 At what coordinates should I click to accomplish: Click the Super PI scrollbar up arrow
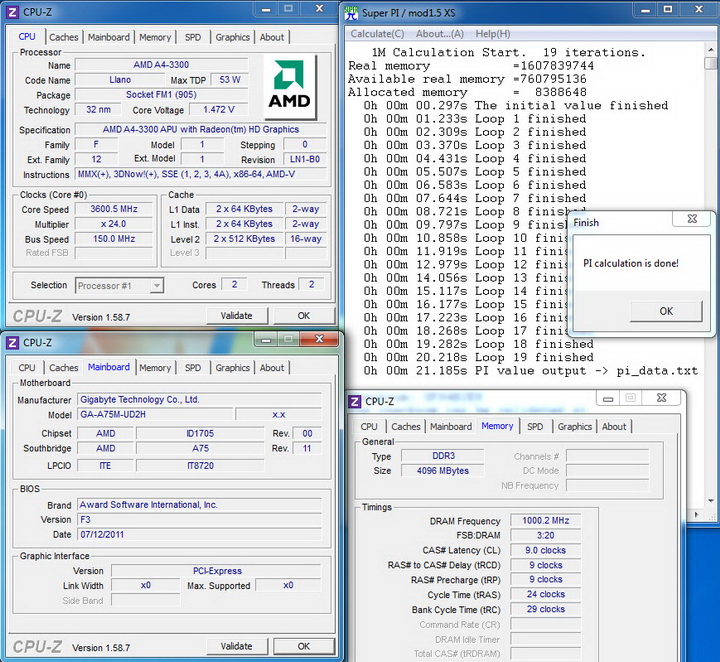(711, 49)
